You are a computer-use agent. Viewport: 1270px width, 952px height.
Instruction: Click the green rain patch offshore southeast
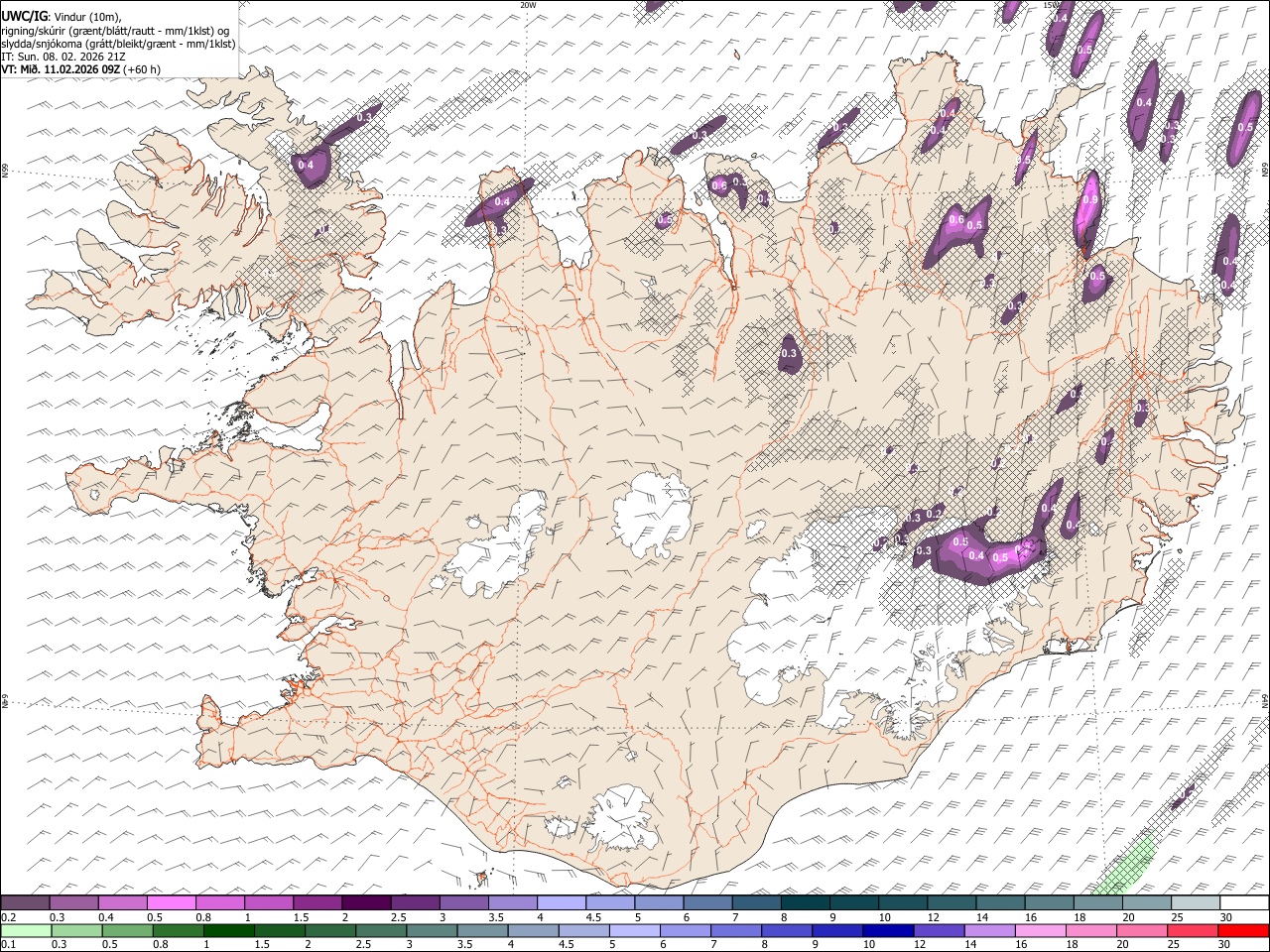click(1126, 866)
